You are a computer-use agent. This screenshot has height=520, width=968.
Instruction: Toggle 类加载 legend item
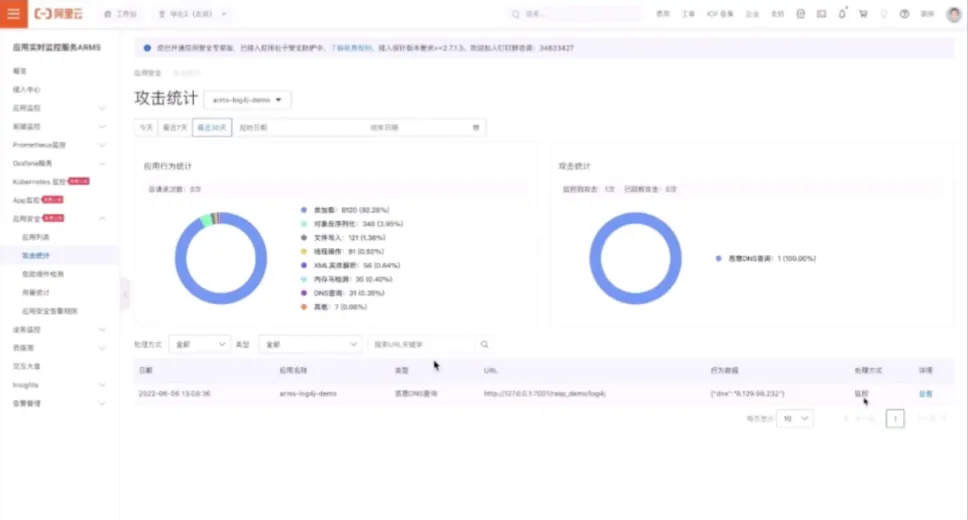click(346, 210)
